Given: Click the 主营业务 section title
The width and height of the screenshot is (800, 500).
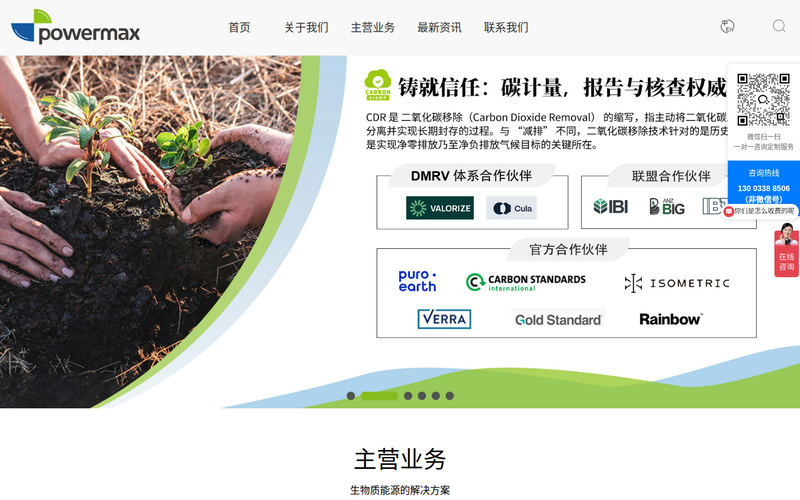Looking at the screenshot, I should coord(399,459).
